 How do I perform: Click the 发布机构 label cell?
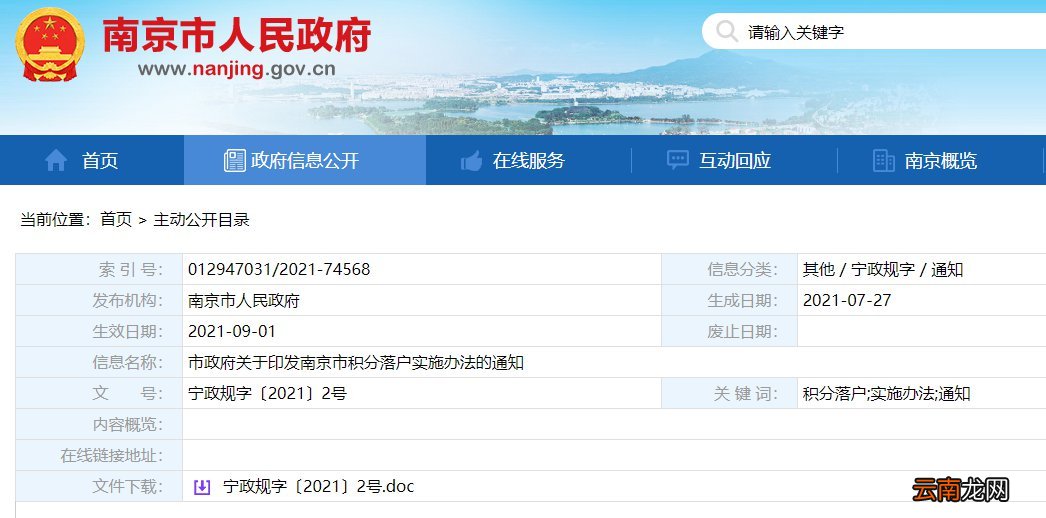(99, 300)
